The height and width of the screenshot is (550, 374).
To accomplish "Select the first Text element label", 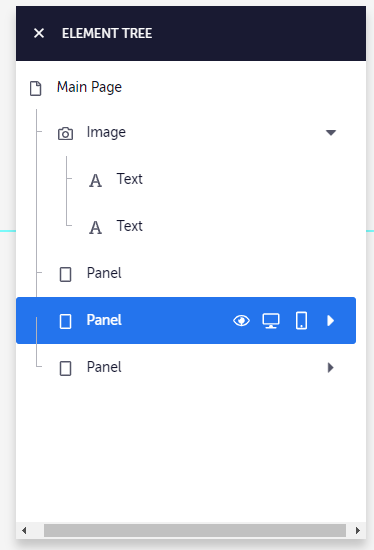I will point(129,179).
